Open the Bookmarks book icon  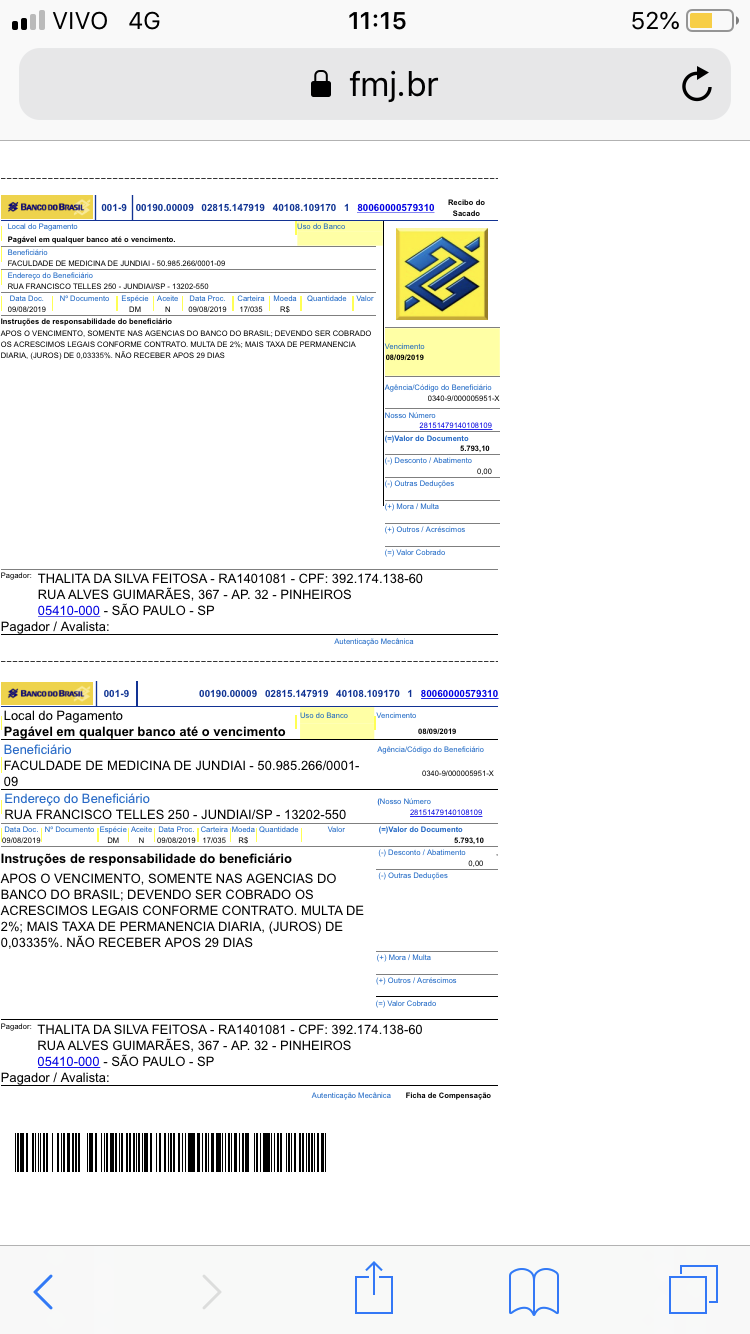[533, 1291]
